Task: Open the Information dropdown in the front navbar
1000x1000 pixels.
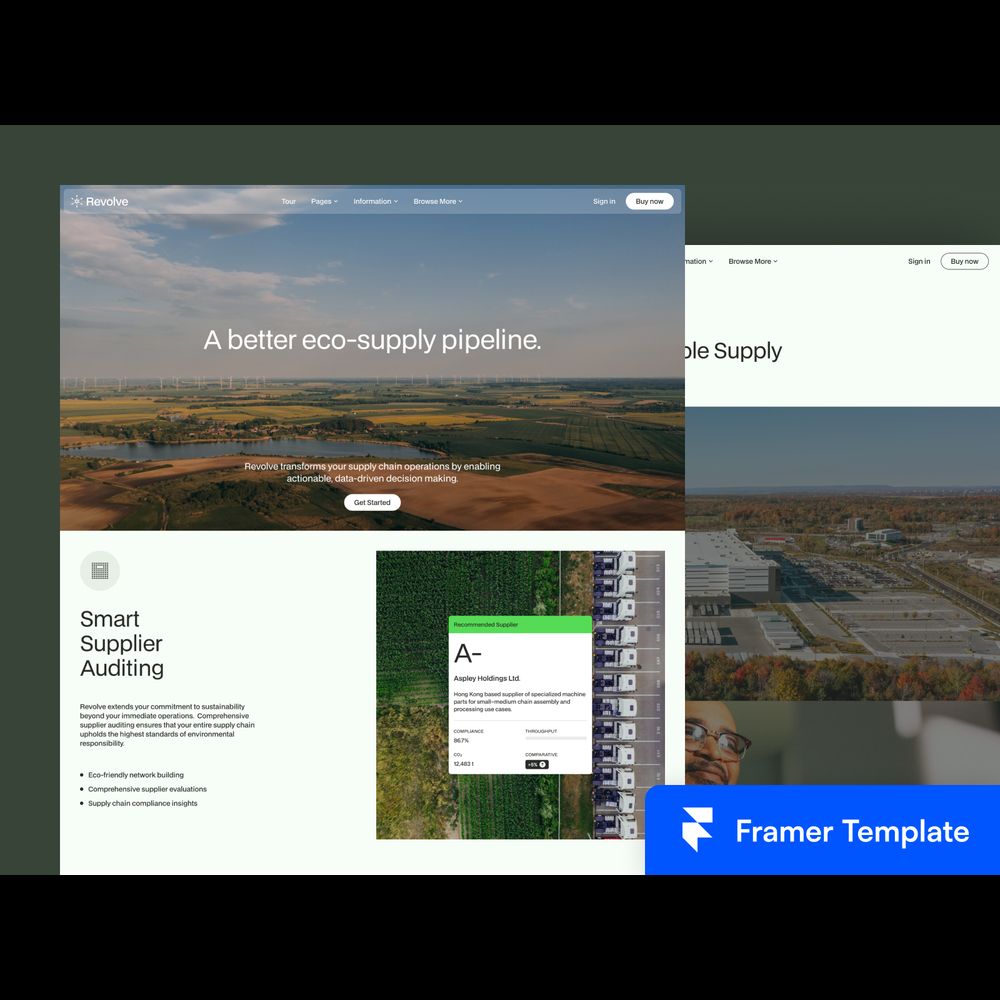Action: (375, 201)
